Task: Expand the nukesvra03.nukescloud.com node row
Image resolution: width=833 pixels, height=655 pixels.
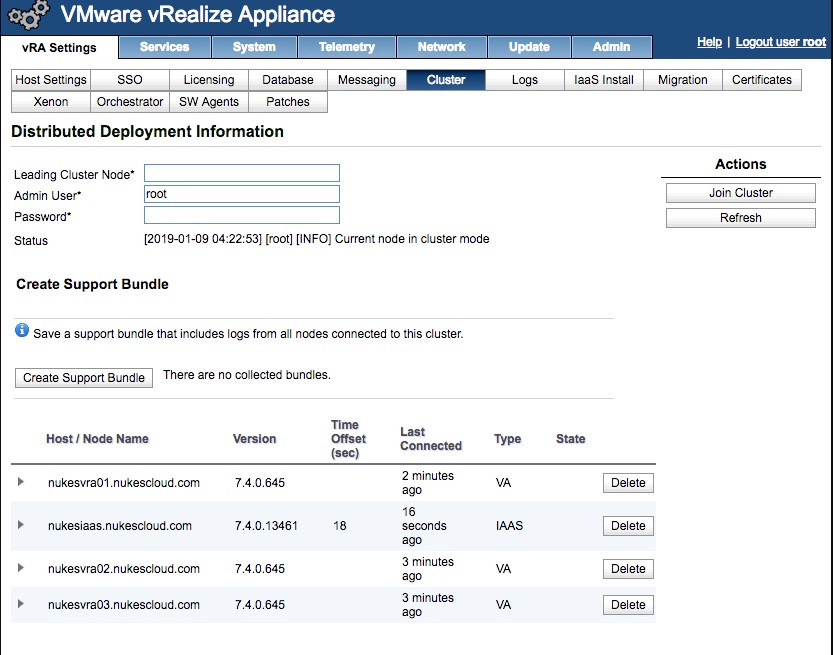Action: click(21, 604)
